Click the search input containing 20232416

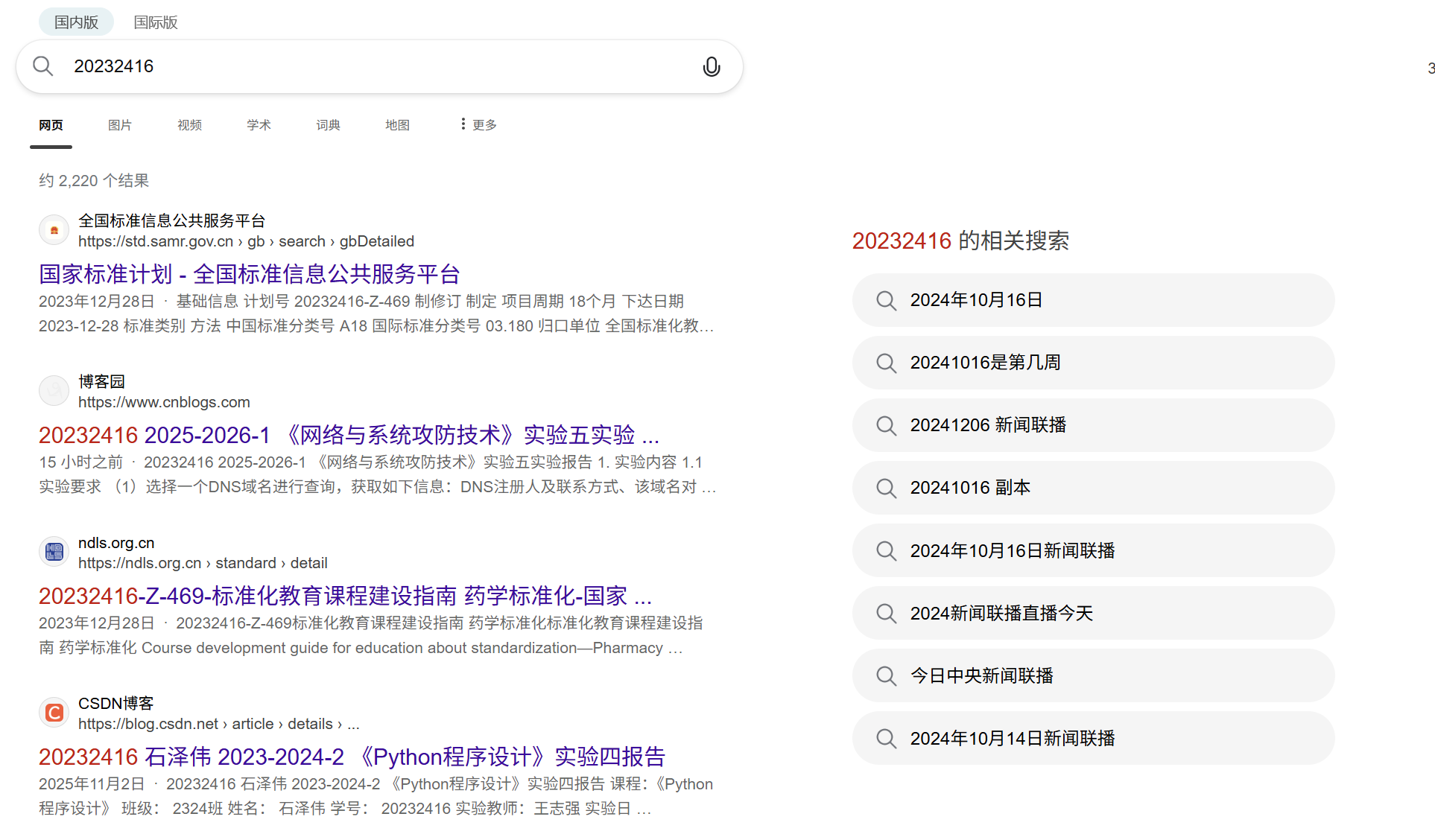373,66
